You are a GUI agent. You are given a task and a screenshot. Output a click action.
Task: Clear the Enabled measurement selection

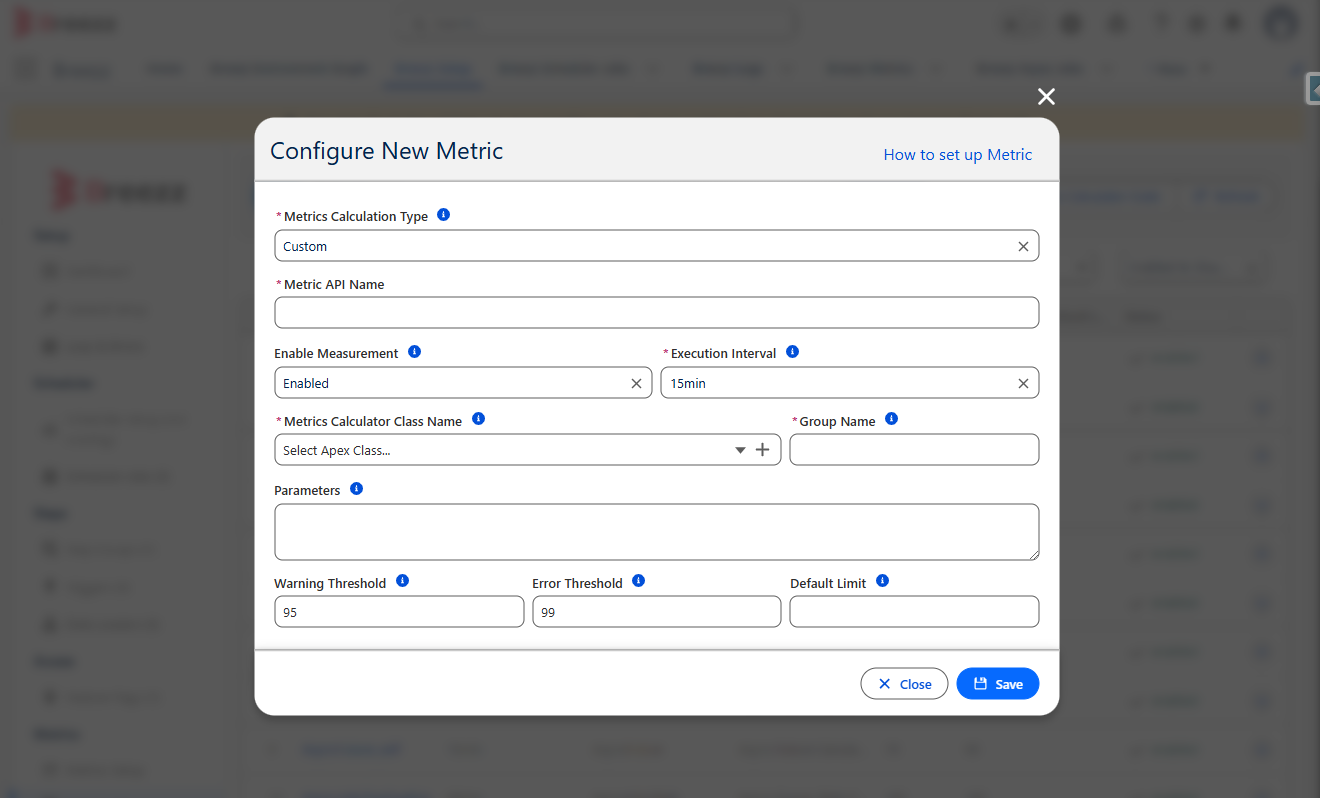(636, 383)
